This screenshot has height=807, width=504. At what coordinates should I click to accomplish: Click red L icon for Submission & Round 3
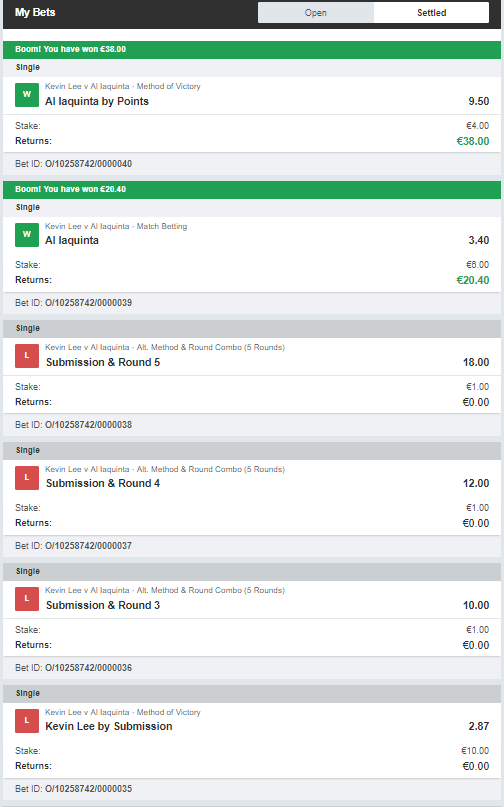tap(27, 599)
